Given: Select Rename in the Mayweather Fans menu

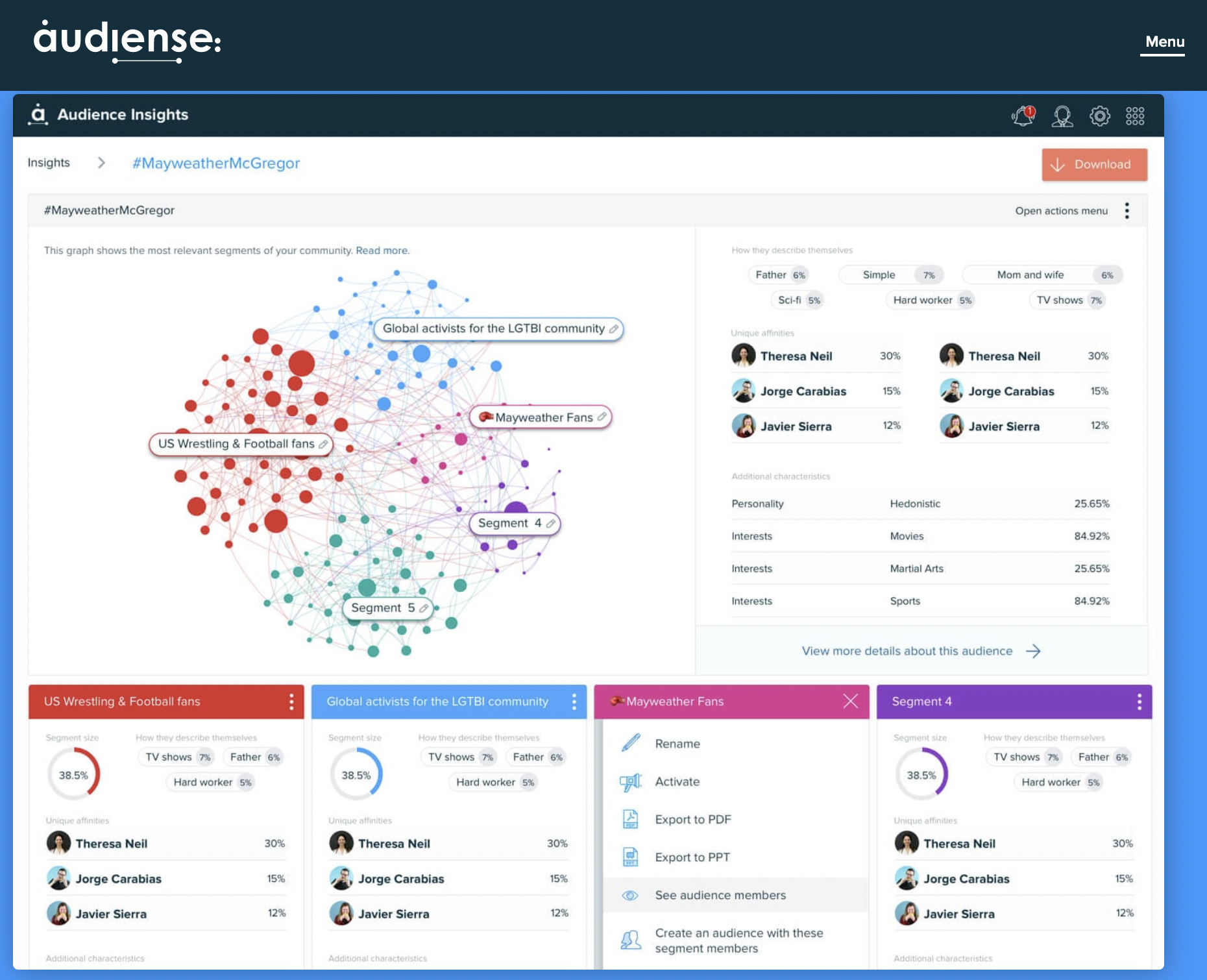Looking at the screenshot, I should [x=736, y=744].
